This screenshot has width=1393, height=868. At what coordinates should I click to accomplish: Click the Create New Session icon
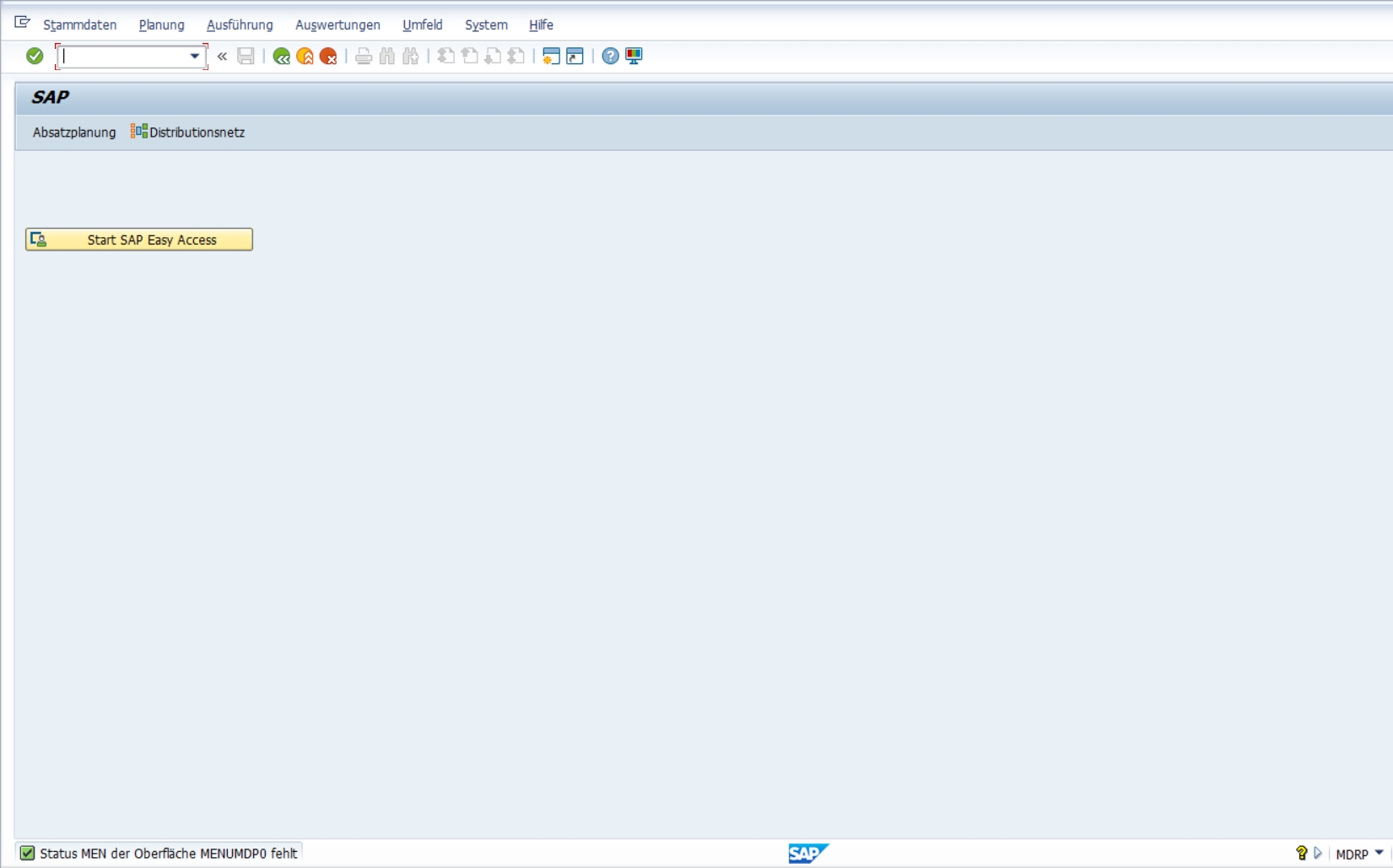[x=551, y=57]
